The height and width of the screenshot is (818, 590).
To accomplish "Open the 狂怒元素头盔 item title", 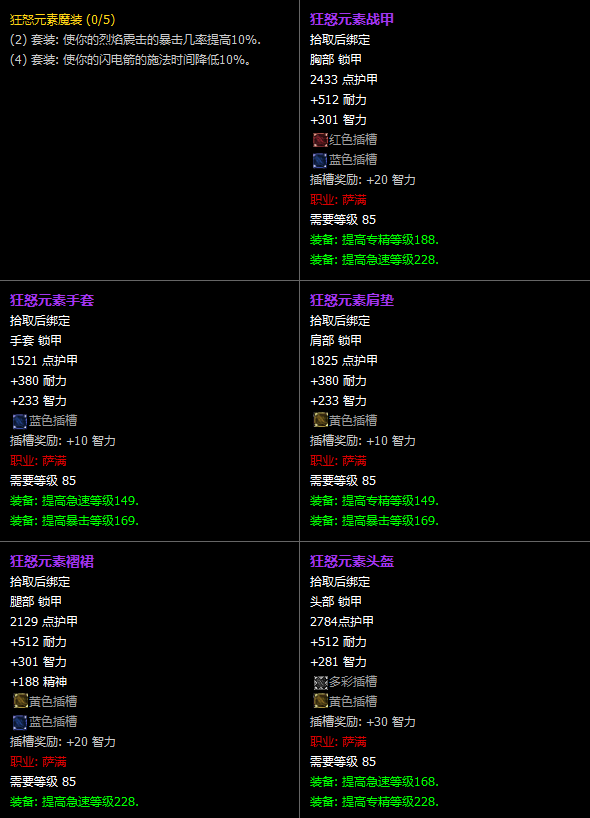I will pos(352,561).
